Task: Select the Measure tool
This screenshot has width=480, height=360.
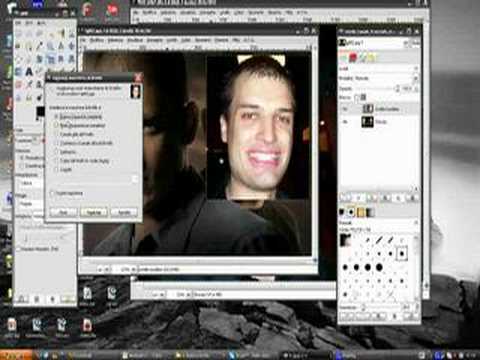Action: point(61,45)
